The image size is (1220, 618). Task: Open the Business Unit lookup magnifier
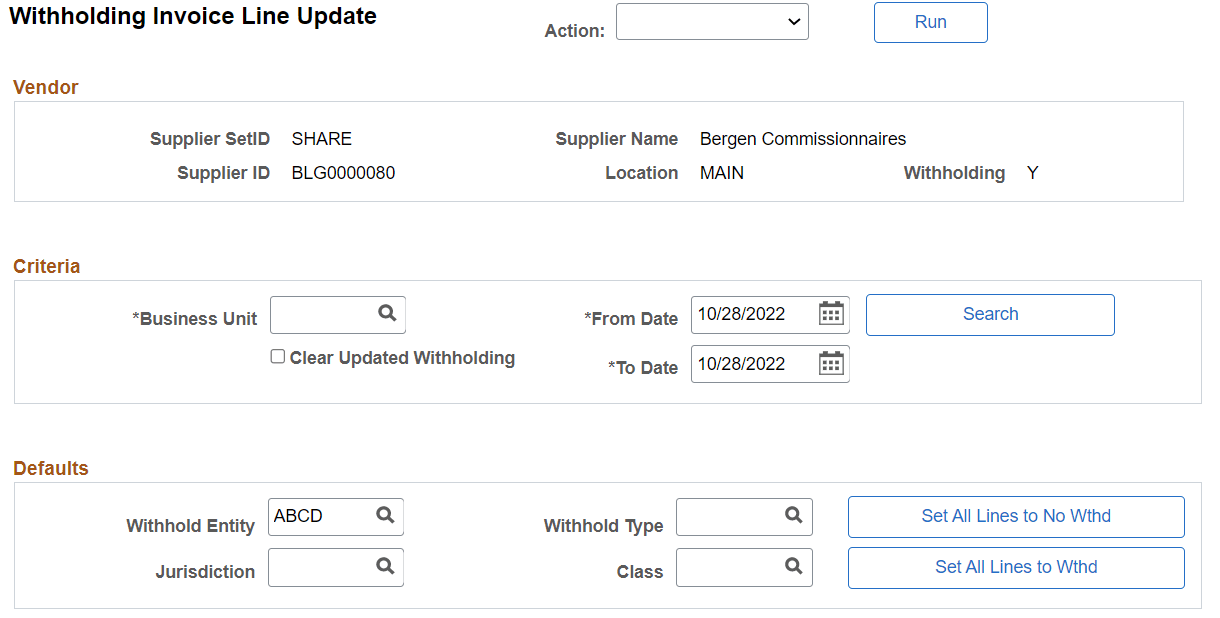click(389, 314)
